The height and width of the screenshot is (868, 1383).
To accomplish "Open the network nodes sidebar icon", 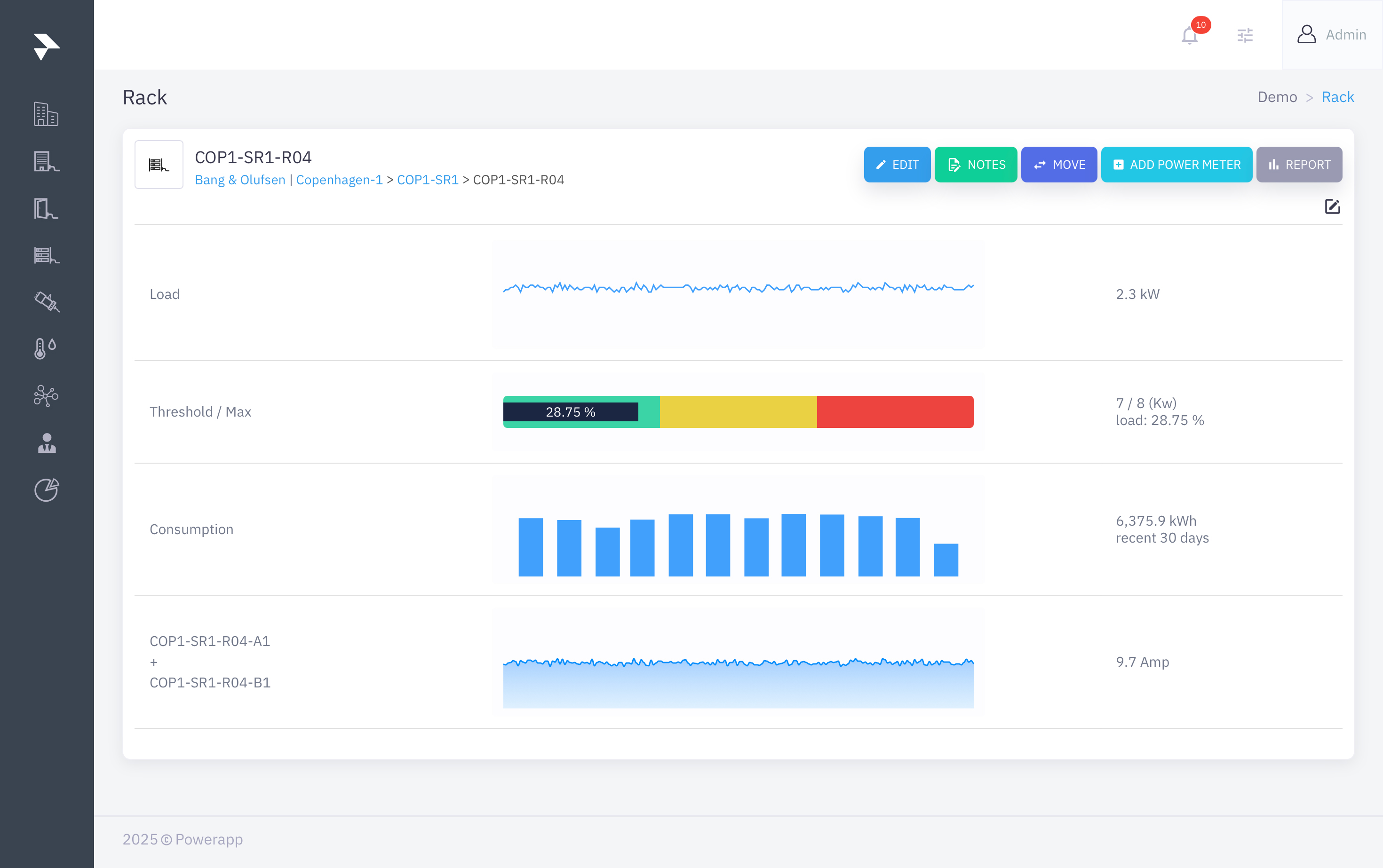I will click(x=46, y=395).
